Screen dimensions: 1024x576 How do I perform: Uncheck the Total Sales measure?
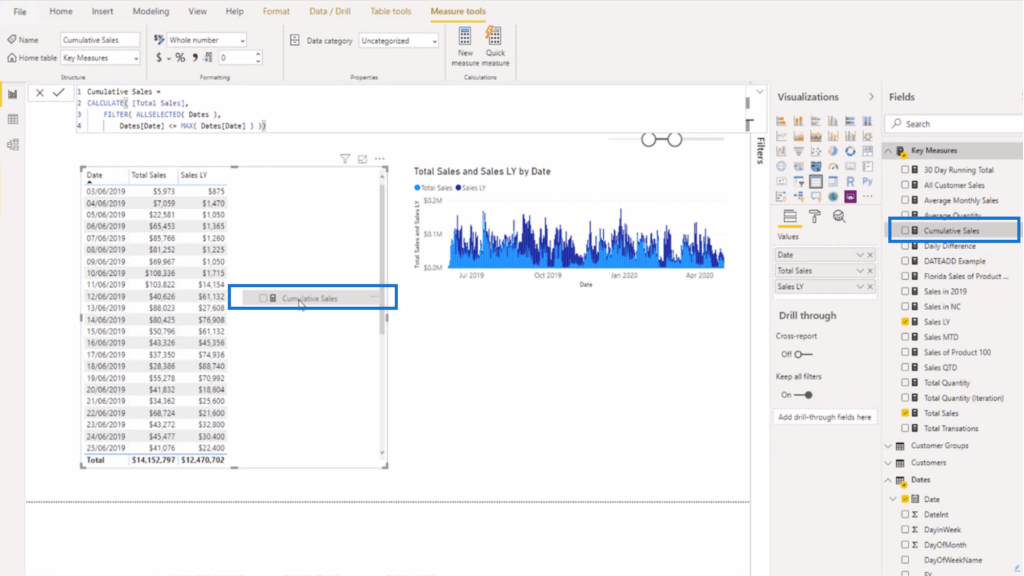(905, 413)
